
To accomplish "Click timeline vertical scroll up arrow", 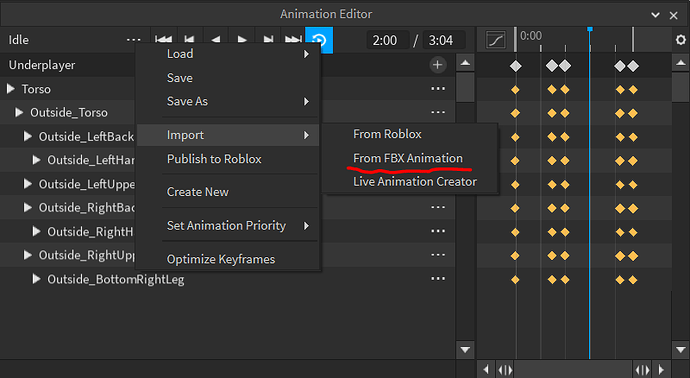I will pos(680,63).
